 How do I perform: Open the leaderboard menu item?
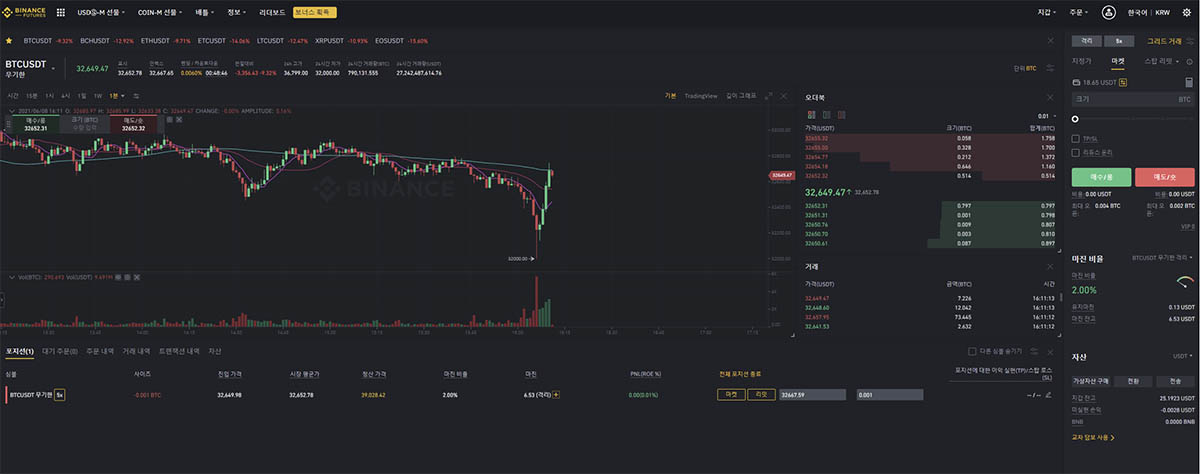[x=271, y=13]
